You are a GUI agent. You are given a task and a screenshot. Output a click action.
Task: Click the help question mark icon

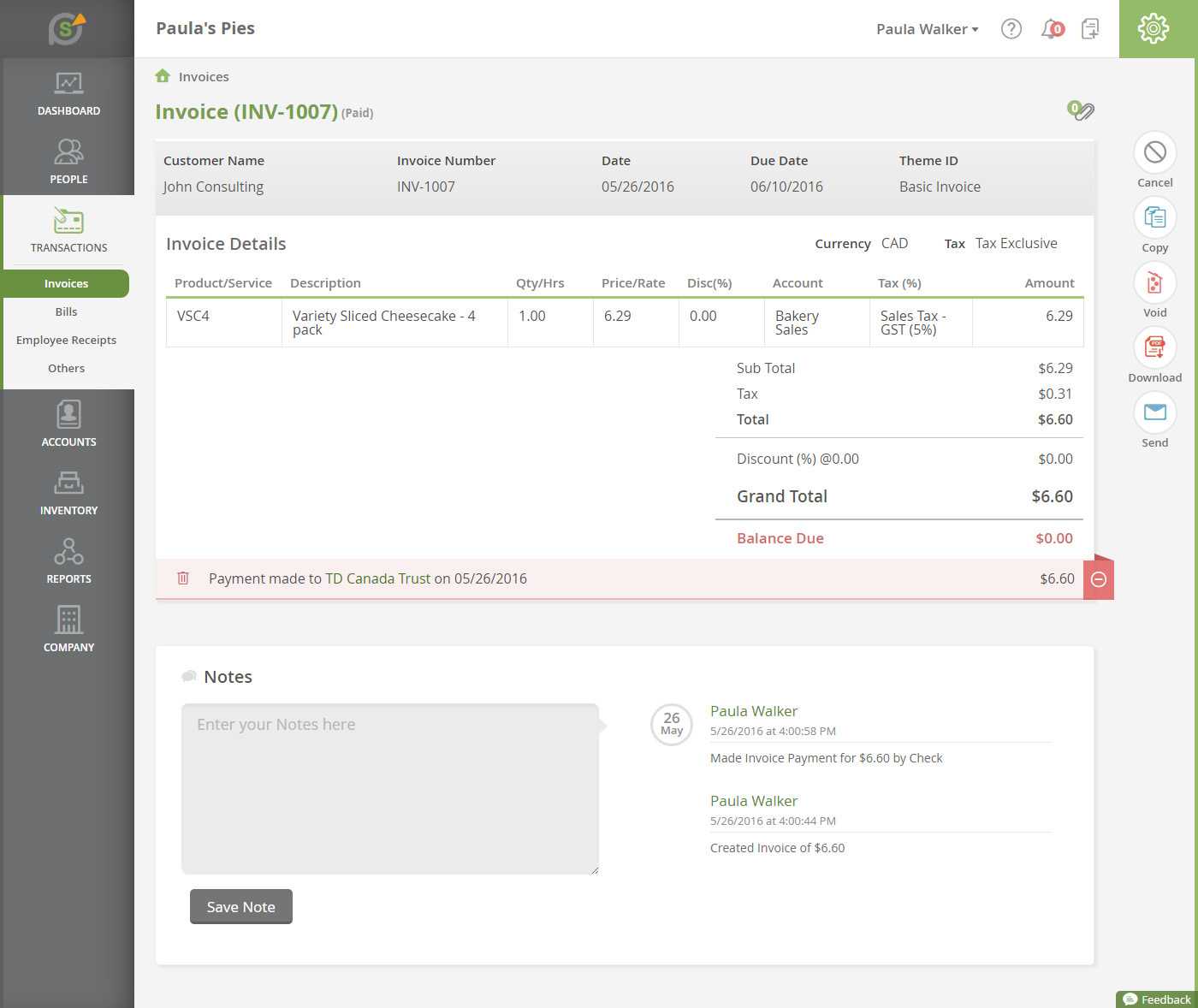(x=1011, y=29)
